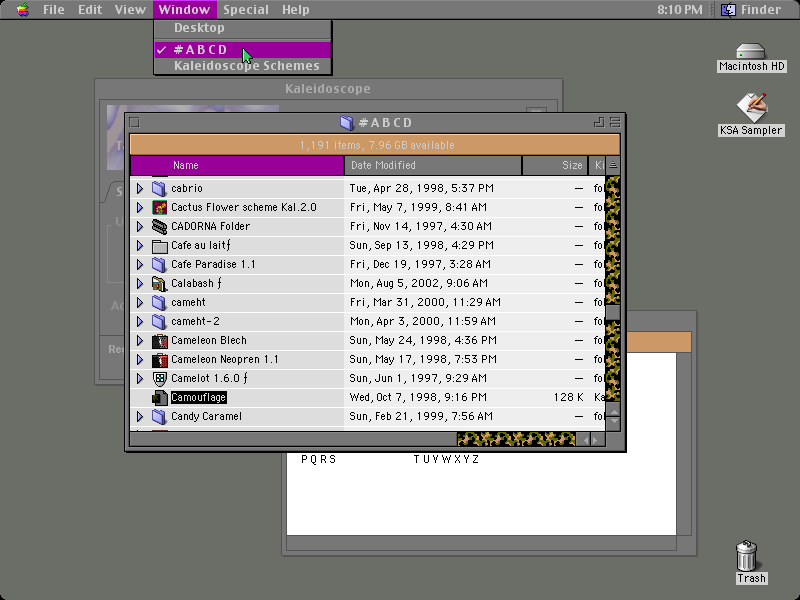
Task: Open the Apple menu icon
Action: click(22, 9)
